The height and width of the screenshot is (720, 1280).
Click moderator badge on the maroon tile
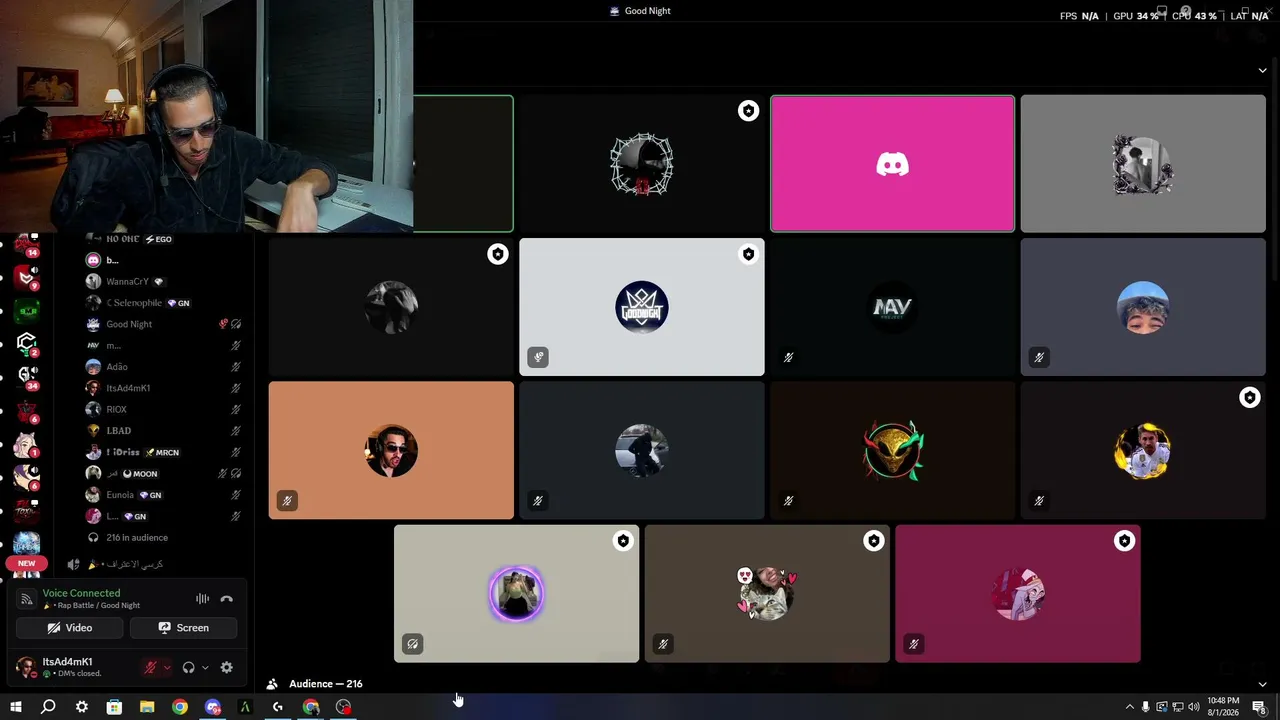1124,541
